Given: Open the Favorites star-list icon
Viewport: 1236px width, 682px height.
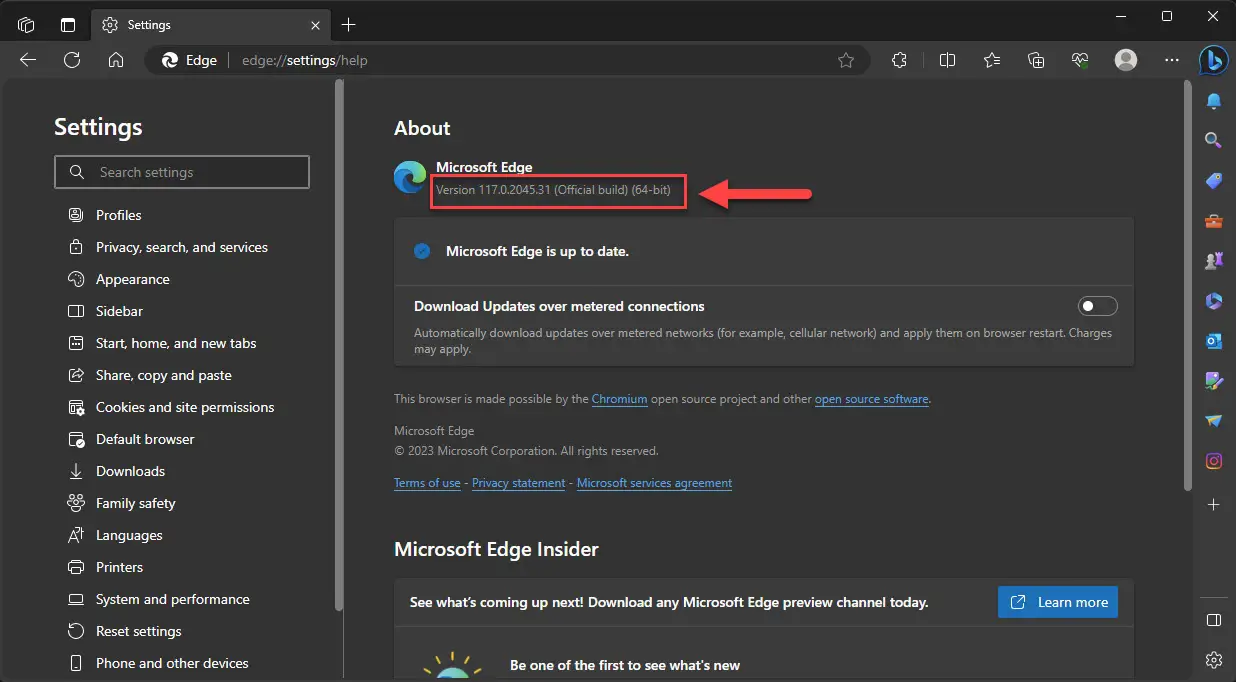Looking at the screenshot, I should point(992,60).
